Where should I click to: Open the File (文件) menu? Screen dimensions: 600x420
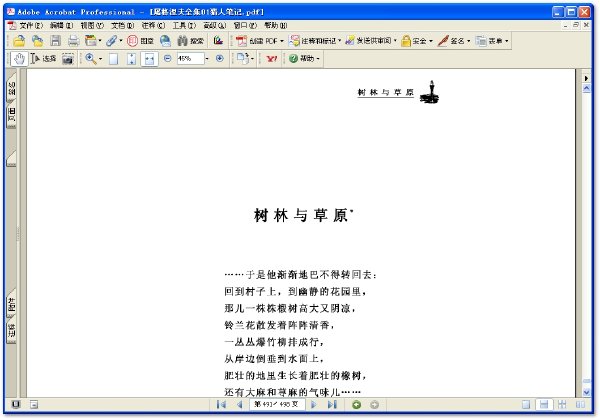tap(31, 25)
